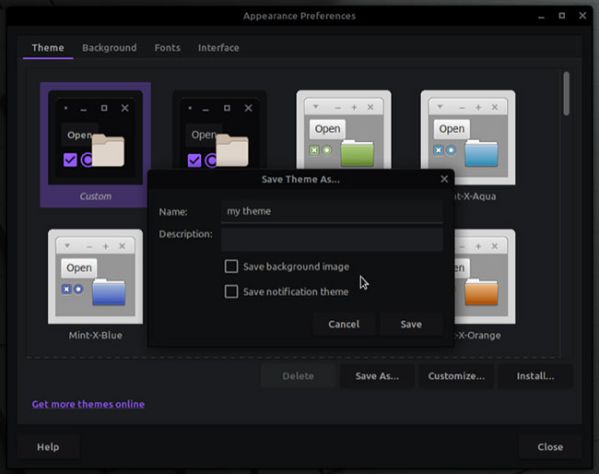This screenshot has width=599, height=474.
Task: Click the Customize... button
Action: click(456, 376)
